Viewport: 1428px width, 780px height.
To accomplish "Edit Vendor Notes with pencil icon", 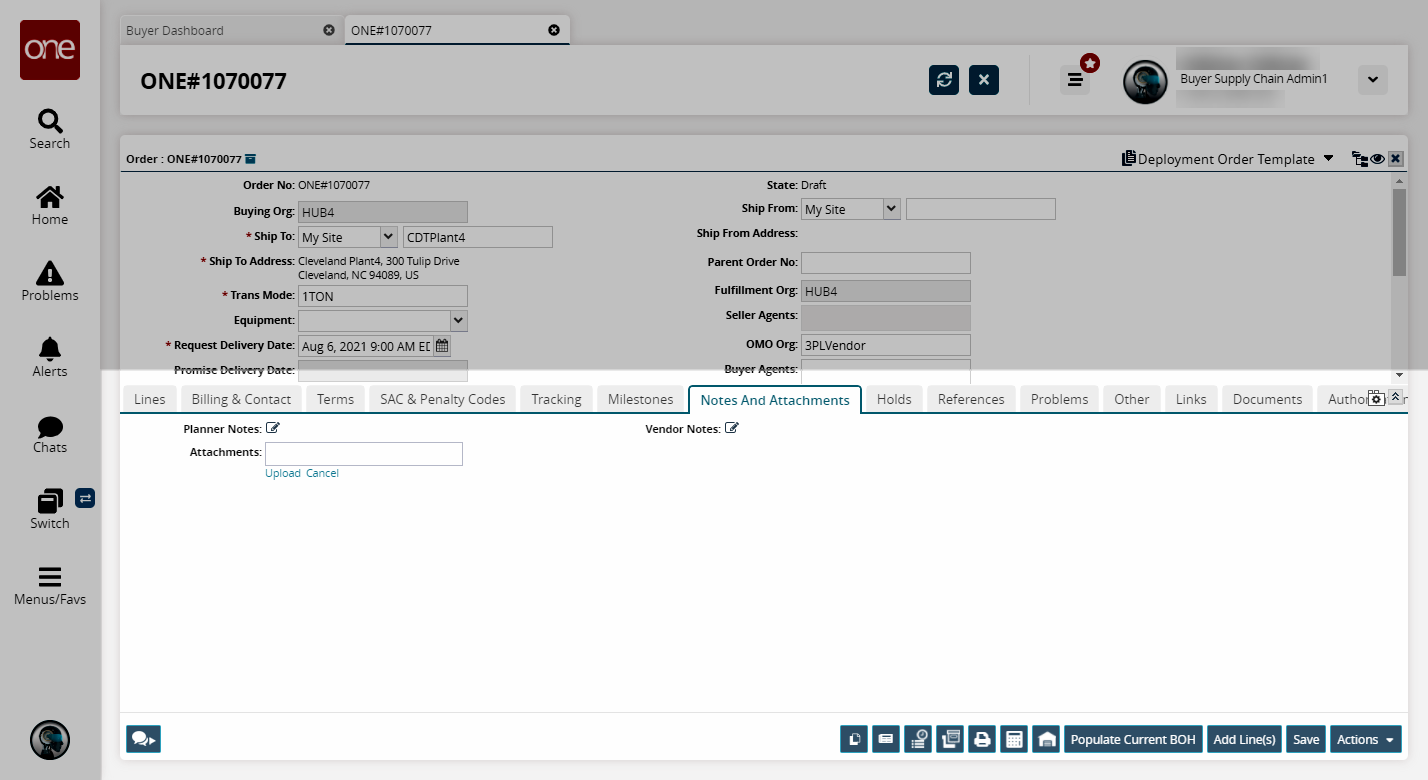I will [732, 428].
